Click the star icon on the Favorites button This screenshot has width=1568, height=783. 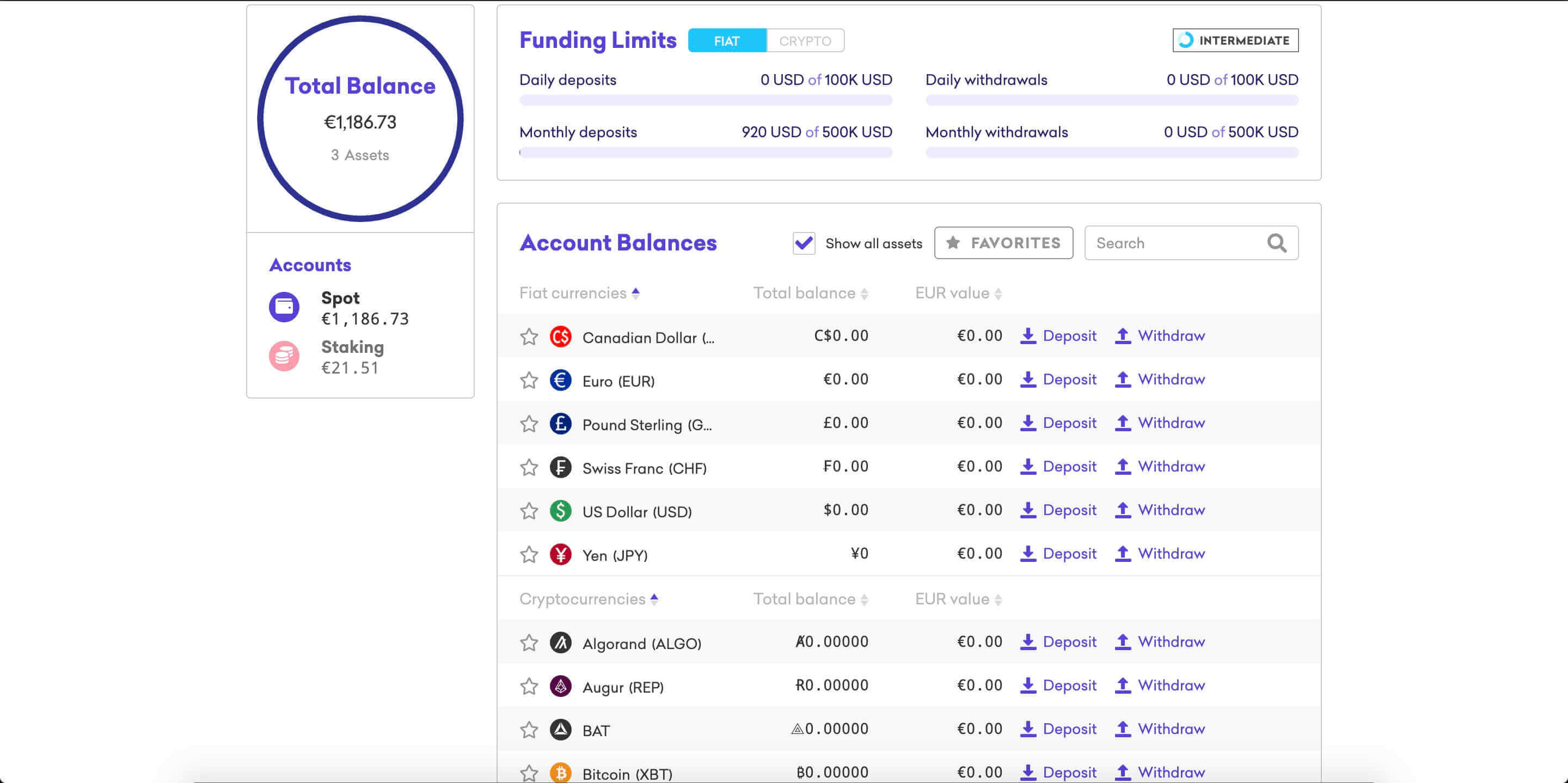click(x=953, y=242)
